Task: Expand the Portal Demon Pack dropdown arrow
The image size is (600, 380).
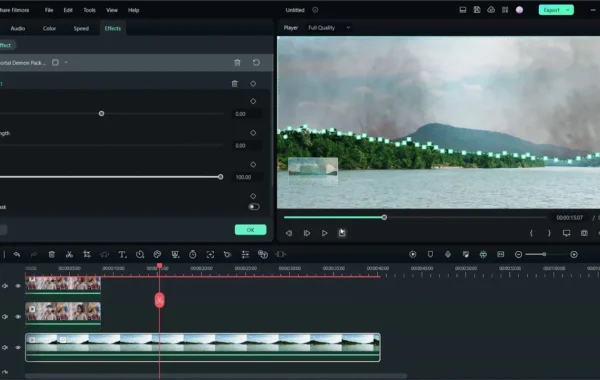Action: 66,62
